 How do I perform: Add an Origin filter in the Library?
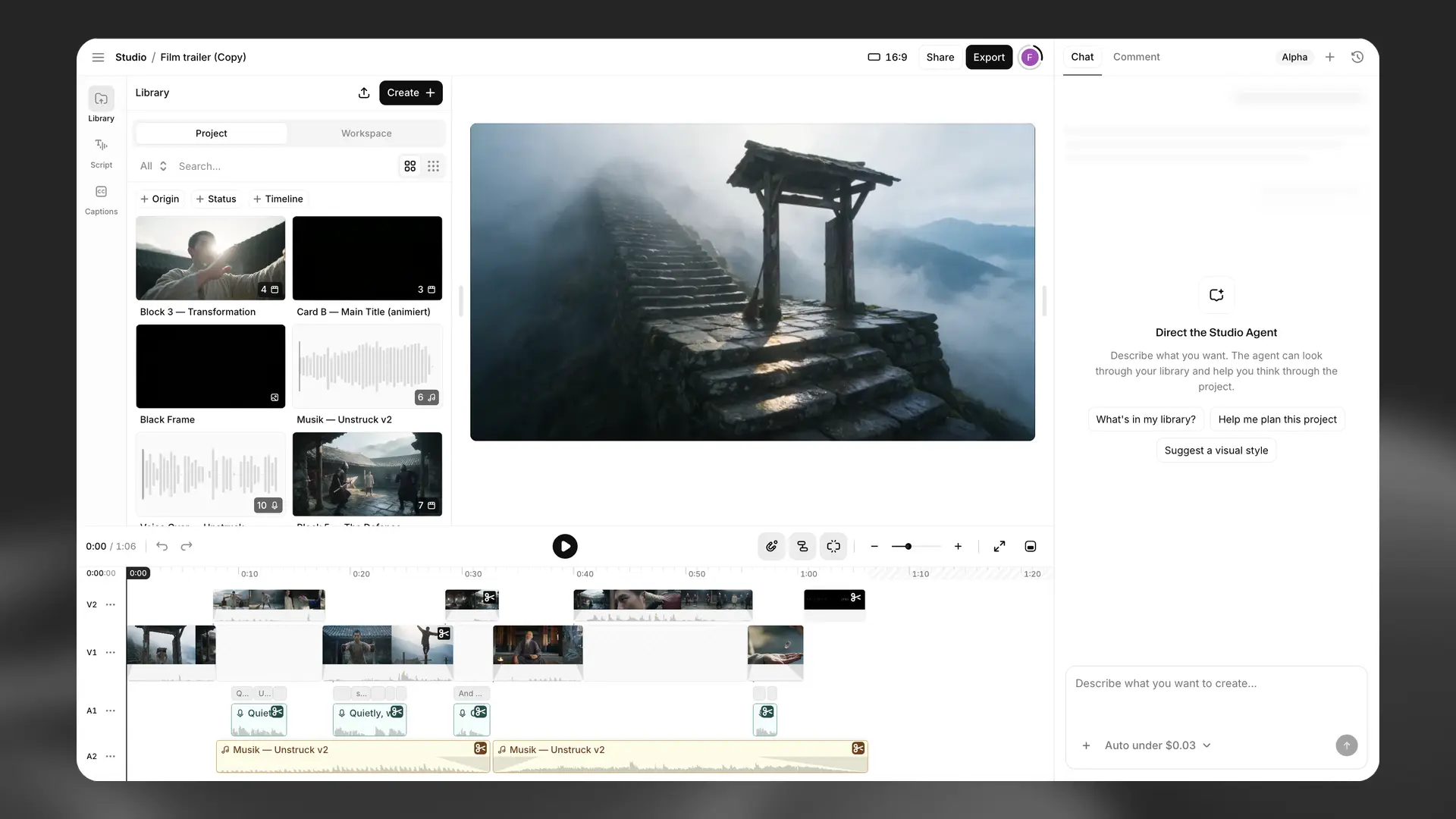(x=159, y=199)
